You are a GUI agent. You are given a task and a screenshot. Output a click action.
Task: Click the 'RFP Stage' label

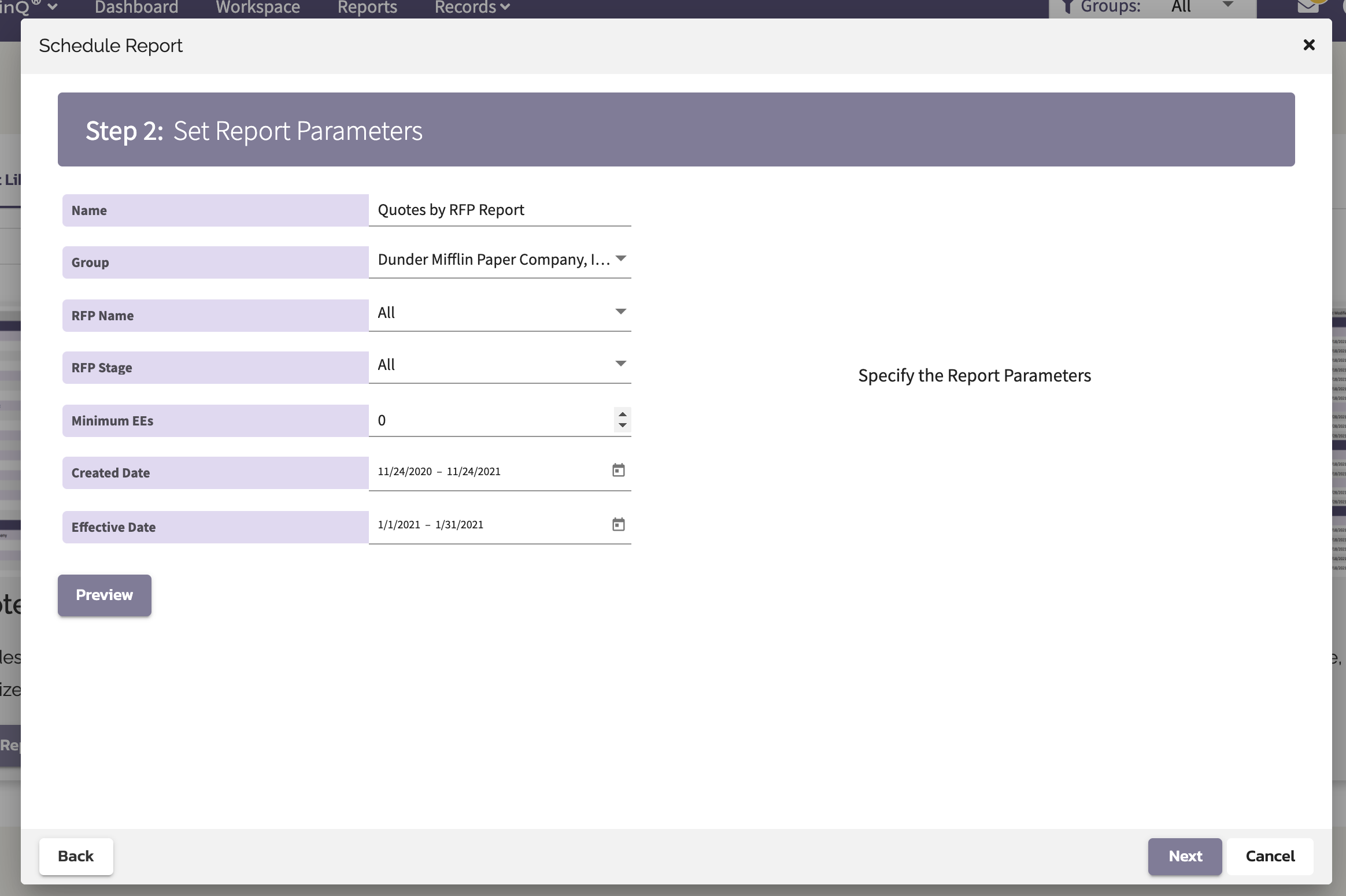102,368
